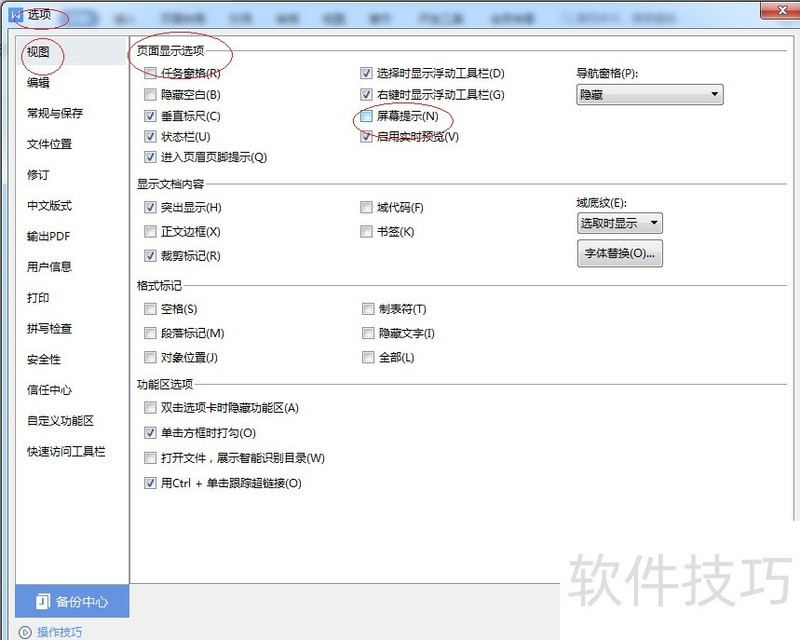
Task: Toggle 进入页眉页脚提示(Q) checkbox
Action: click(x=150, y=157)
